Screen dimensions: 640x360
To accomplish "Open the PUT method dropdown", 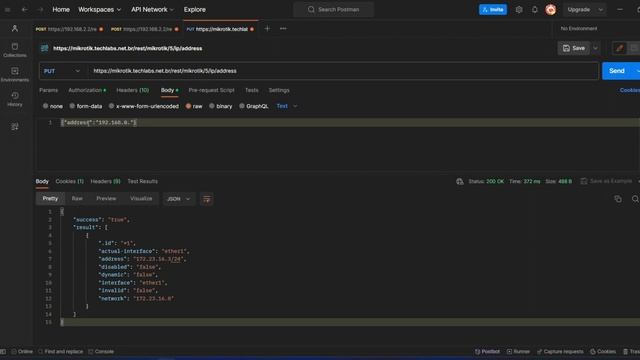I will tap(62, 71).
